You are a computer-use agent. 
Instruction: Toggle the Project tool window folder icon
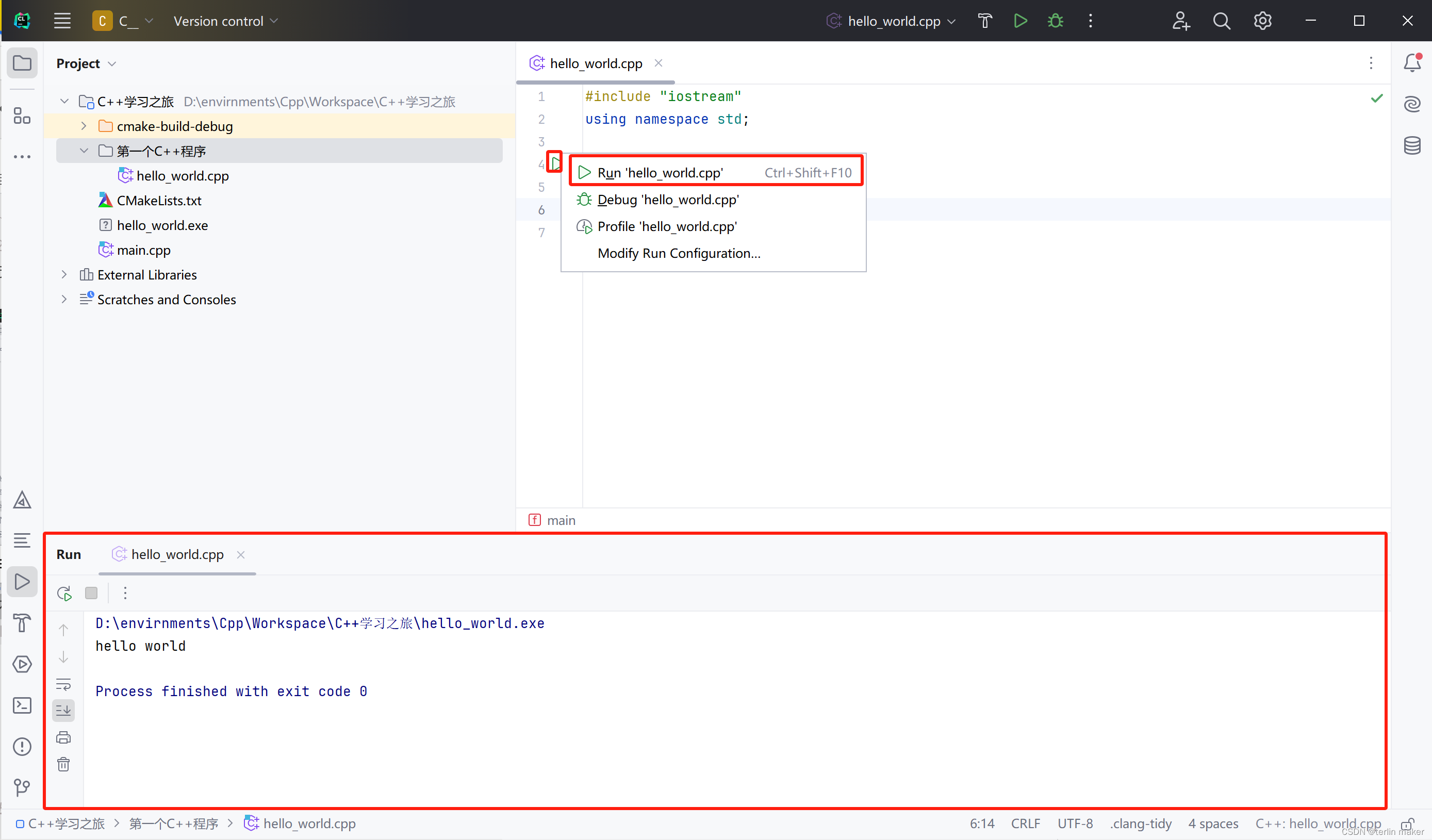22,62
